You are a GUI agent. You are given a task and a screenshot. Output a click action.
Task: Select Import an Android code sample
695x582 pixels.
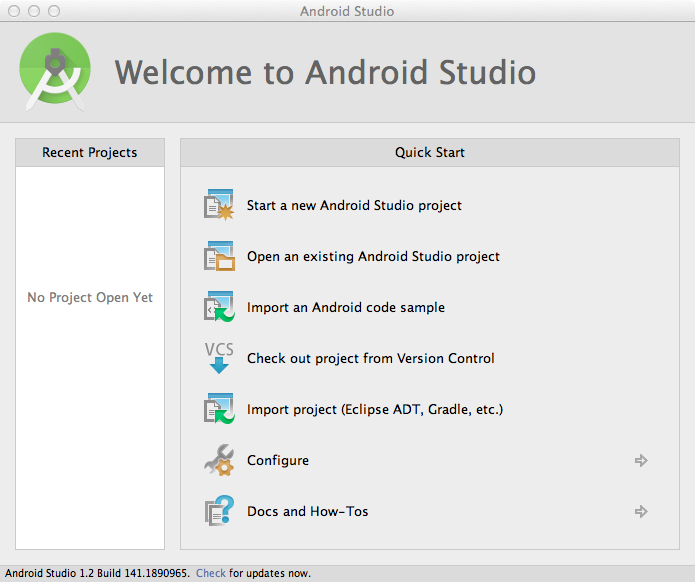pos(346,307)
